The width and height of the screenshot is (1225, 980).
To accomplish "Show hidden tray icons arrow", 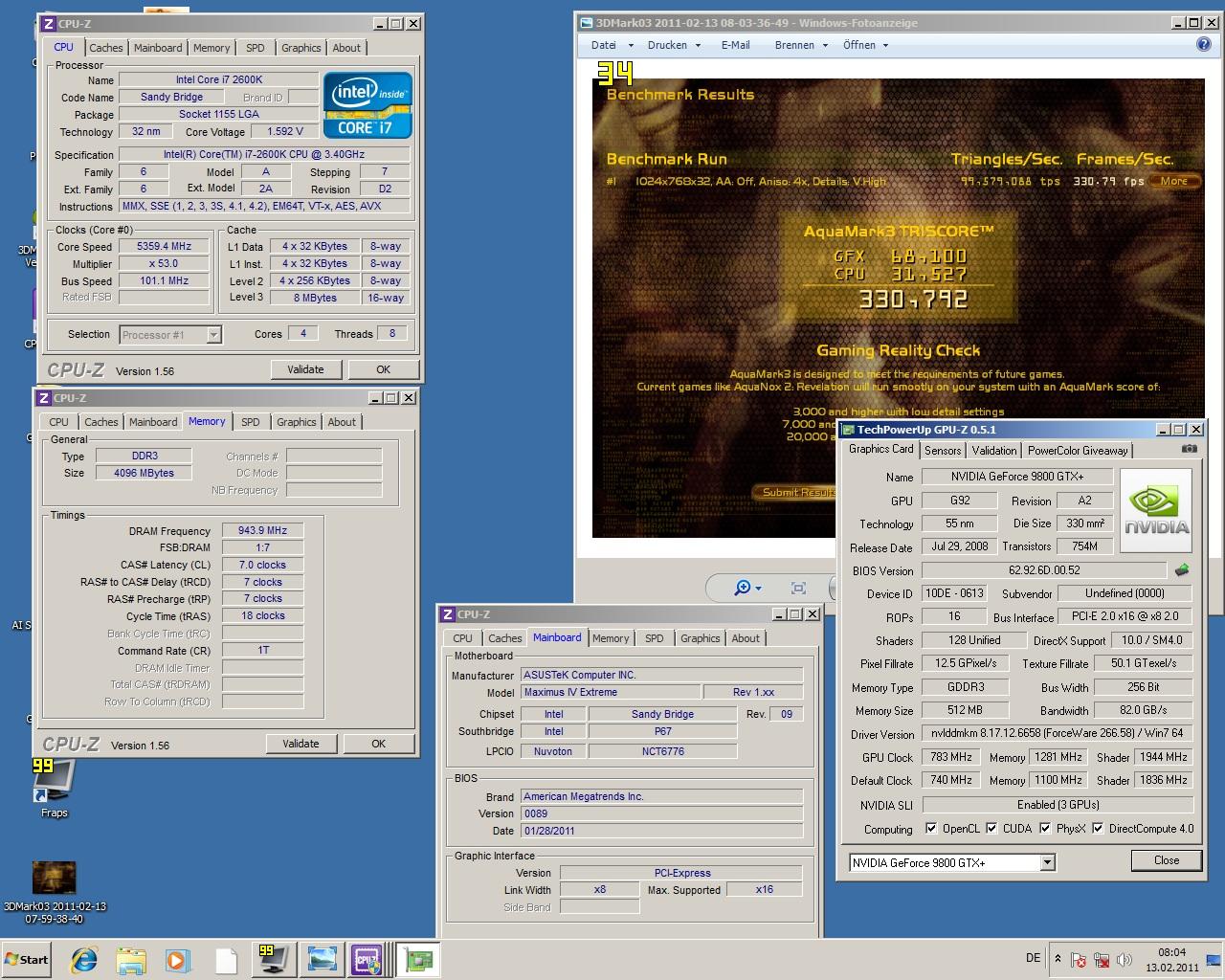I will tap(1058, 958).
